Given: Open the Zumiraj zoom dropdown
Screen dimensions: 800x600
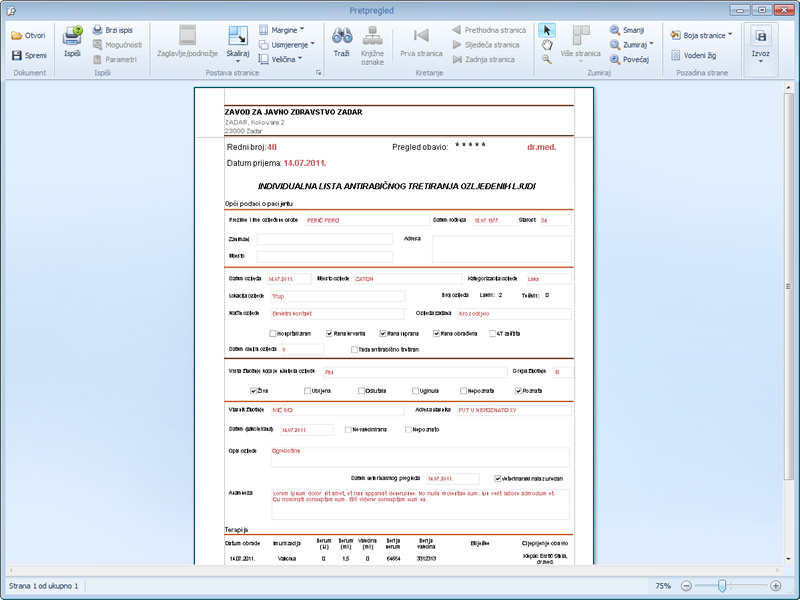Looking at the screenshot, I should coord(651,44).
